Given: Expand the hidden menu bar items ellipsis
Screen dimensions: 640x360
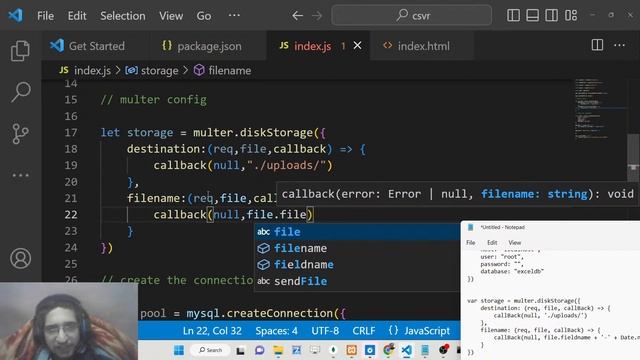Looking at the screenshot, I should 234,16.
